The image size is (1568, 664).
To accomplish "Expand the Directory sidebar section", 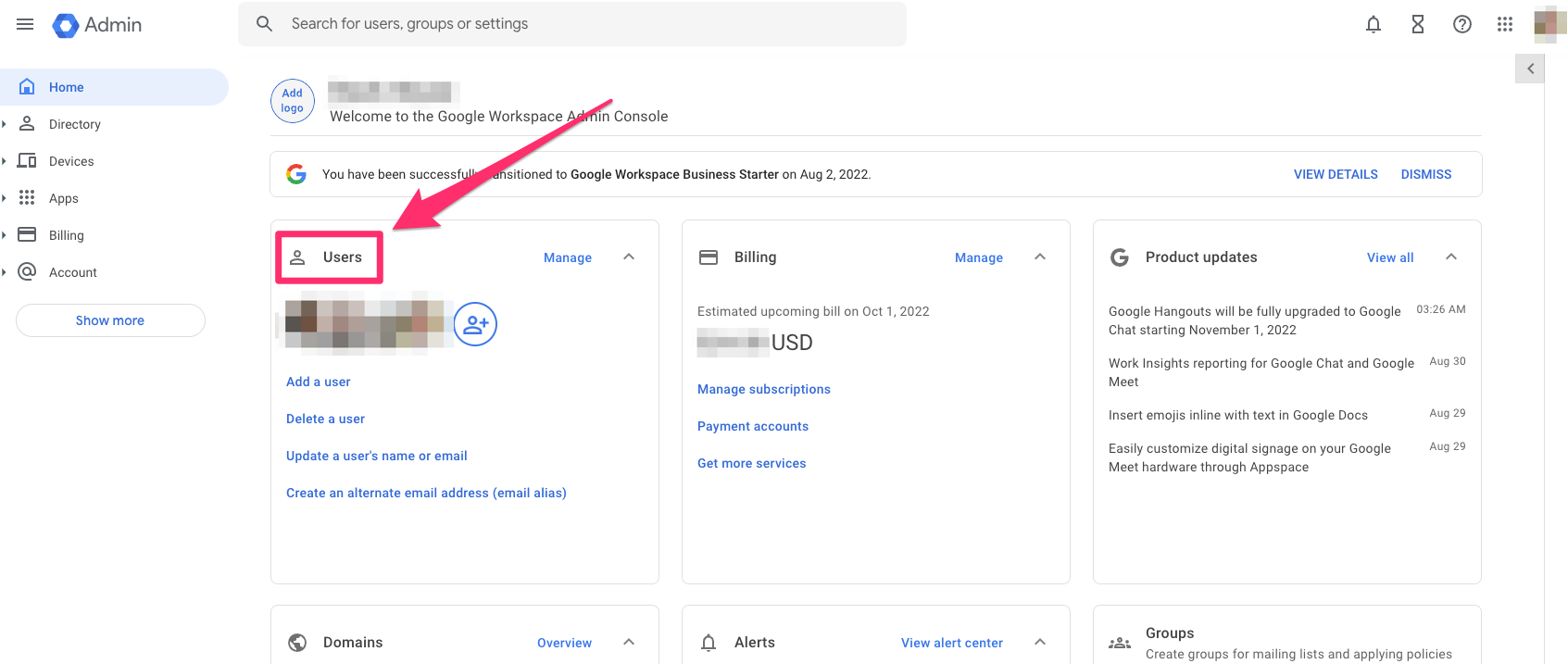I will [x=5, y=124].
